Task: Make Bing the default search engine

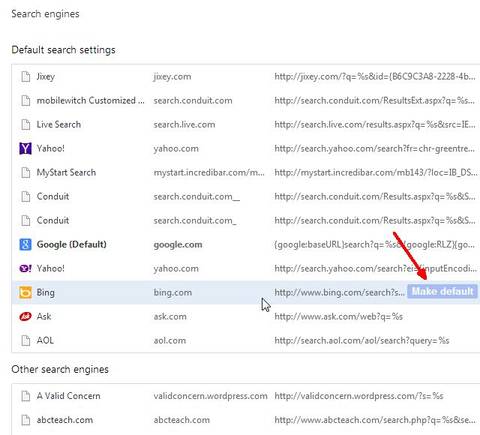Action: [442, 291]
